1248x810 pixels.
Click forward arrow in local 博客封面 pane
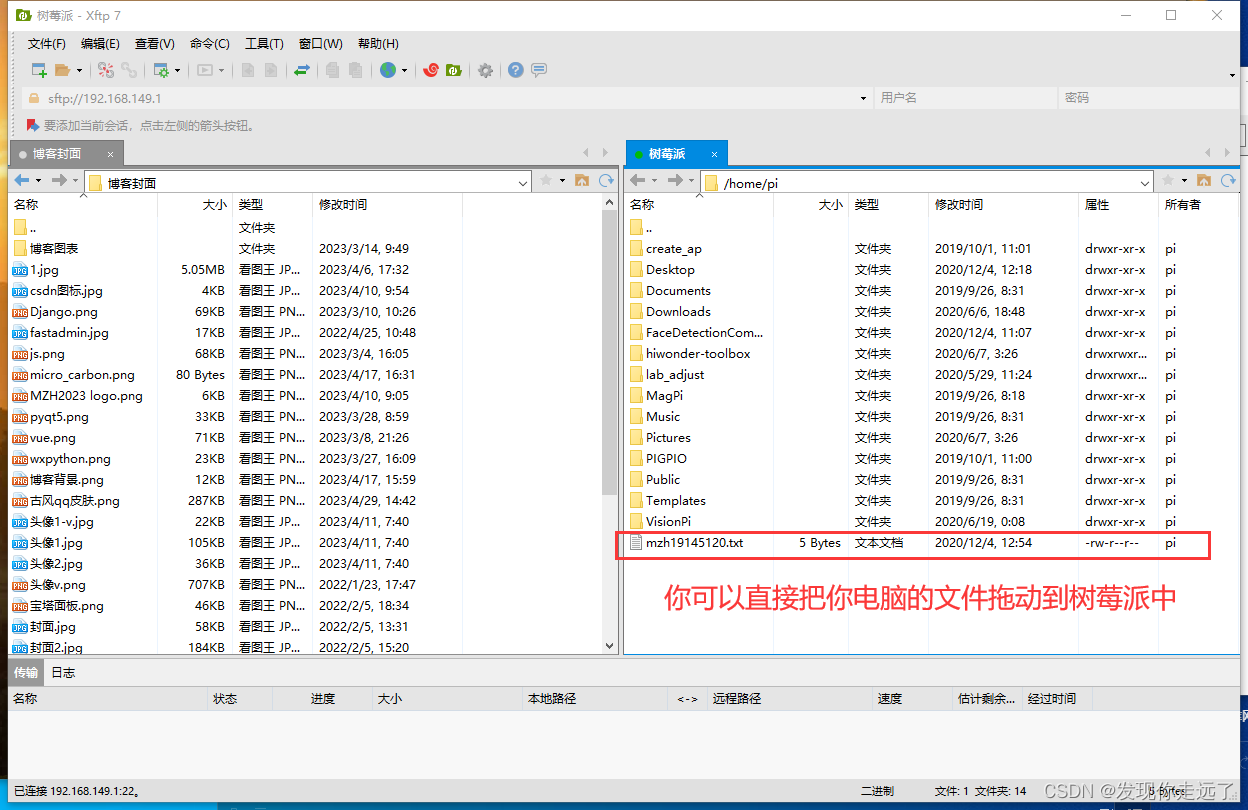(x=59, y=180)
